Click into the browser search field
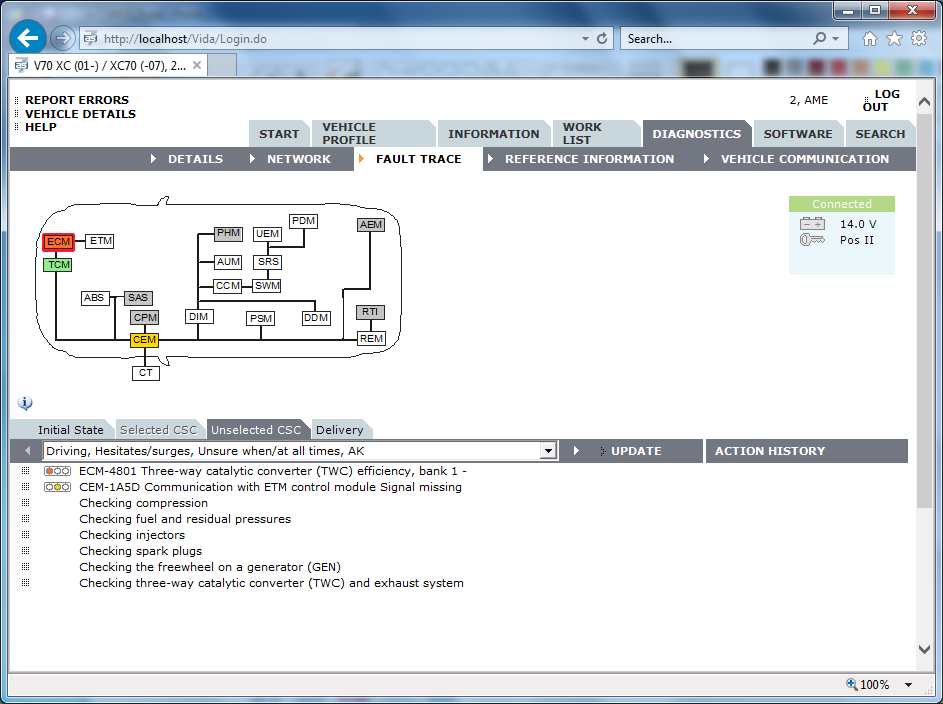 click(715, 39)
